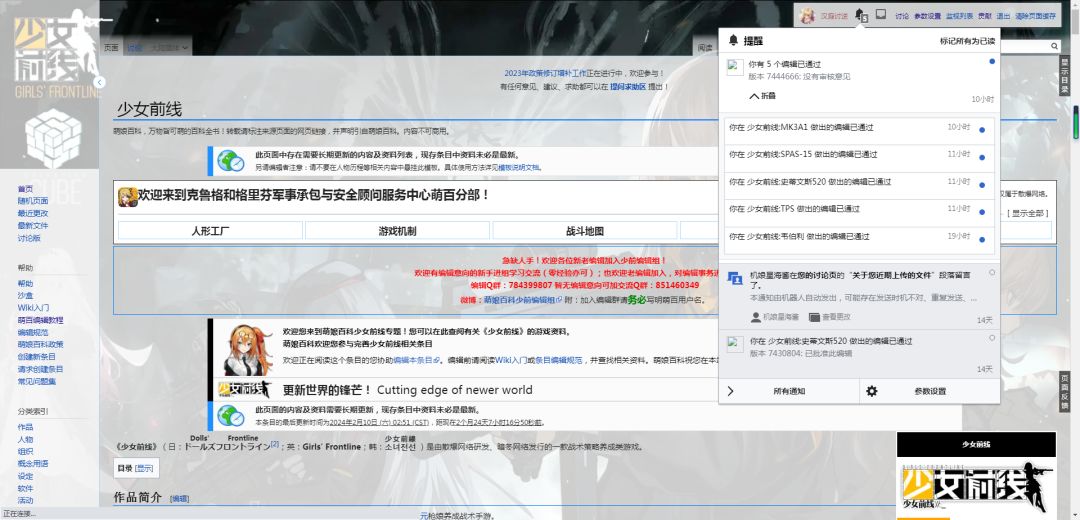
Task: Open 参数设置 in the top user bar
Action: point(928,16)
